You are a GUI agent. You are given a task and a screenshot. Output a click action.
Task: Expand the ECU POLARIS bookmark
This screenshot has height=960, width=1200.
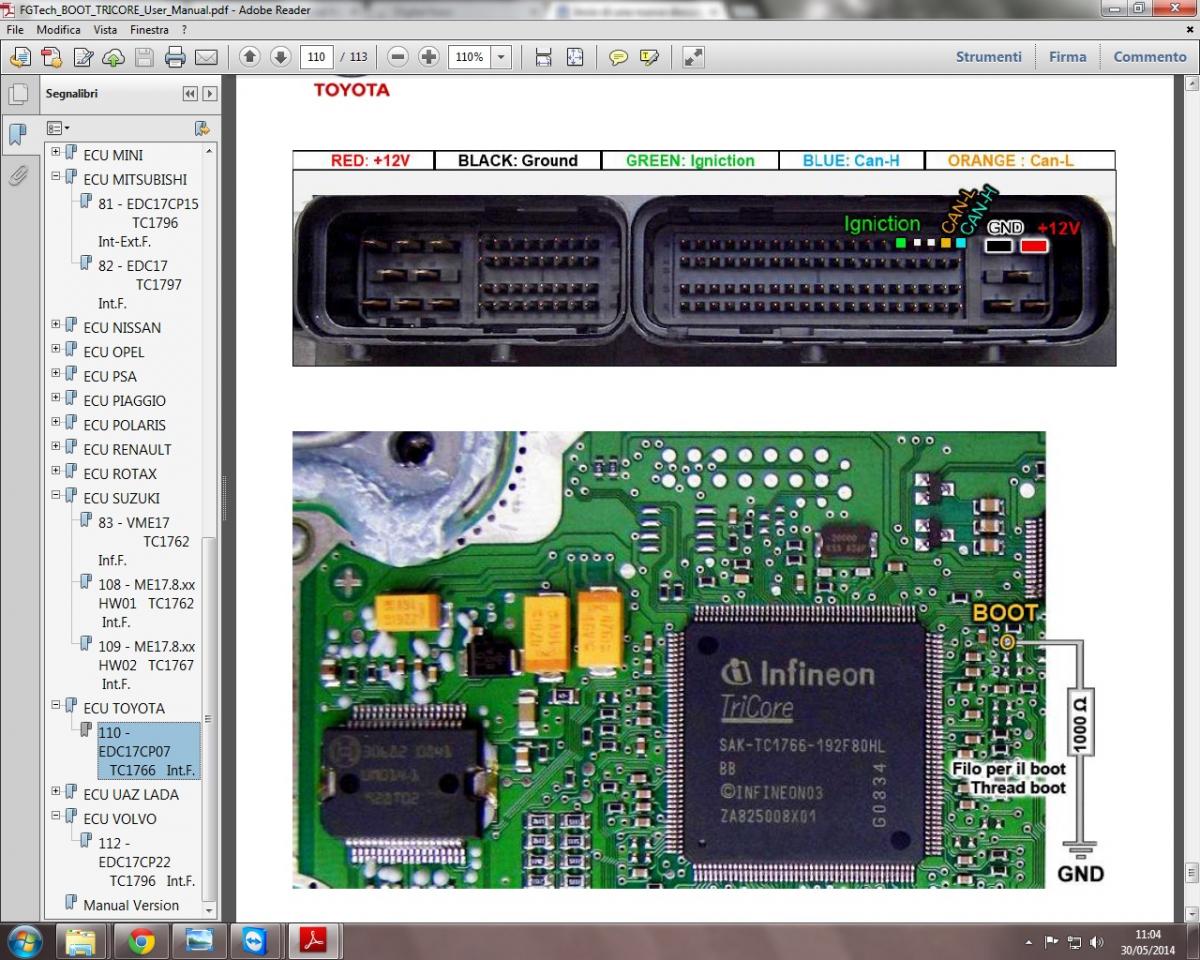click(x=56, y=424)
